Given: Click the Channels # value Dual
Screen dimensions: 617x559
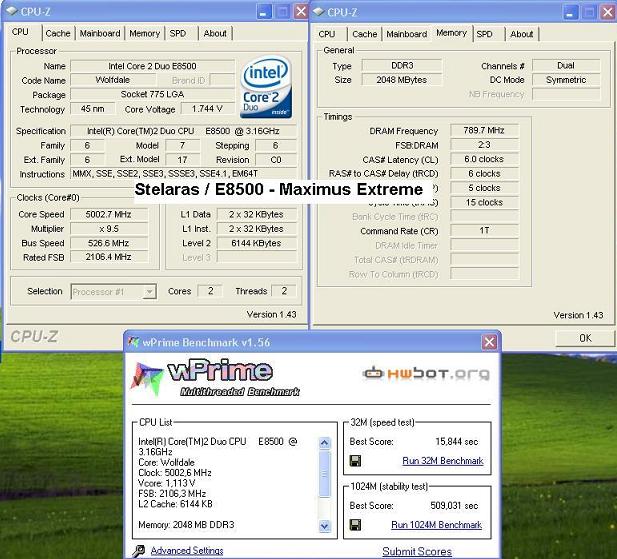Looking at the screenshot, I should [566, 65].
